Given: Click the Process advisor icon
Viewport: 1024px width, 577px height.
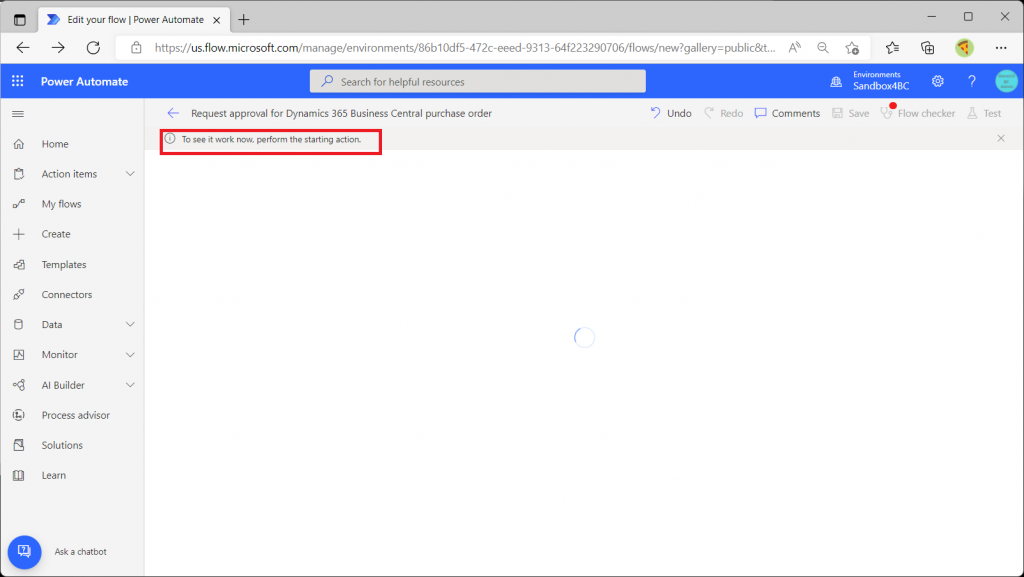Looking at the screenshot, I should (x=19, y=415).
